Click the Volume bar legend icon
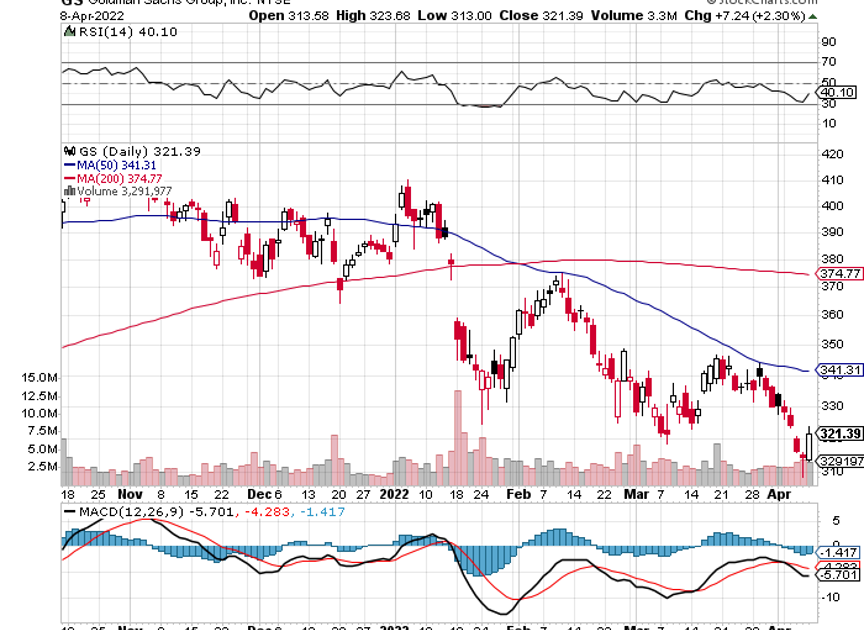 click(70, 191)
